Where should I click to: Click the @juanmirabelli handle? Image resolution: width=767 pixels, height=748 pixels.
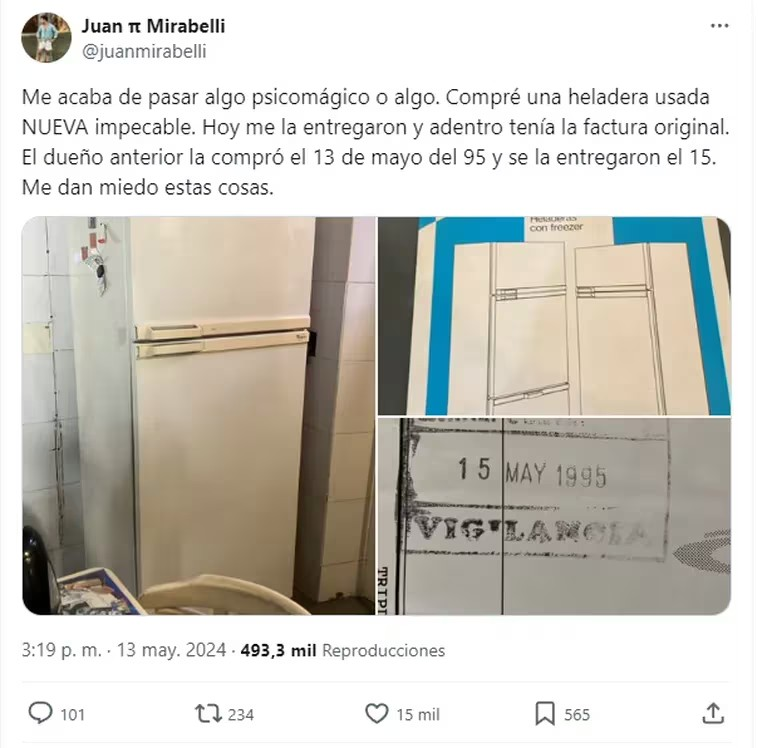144,51
